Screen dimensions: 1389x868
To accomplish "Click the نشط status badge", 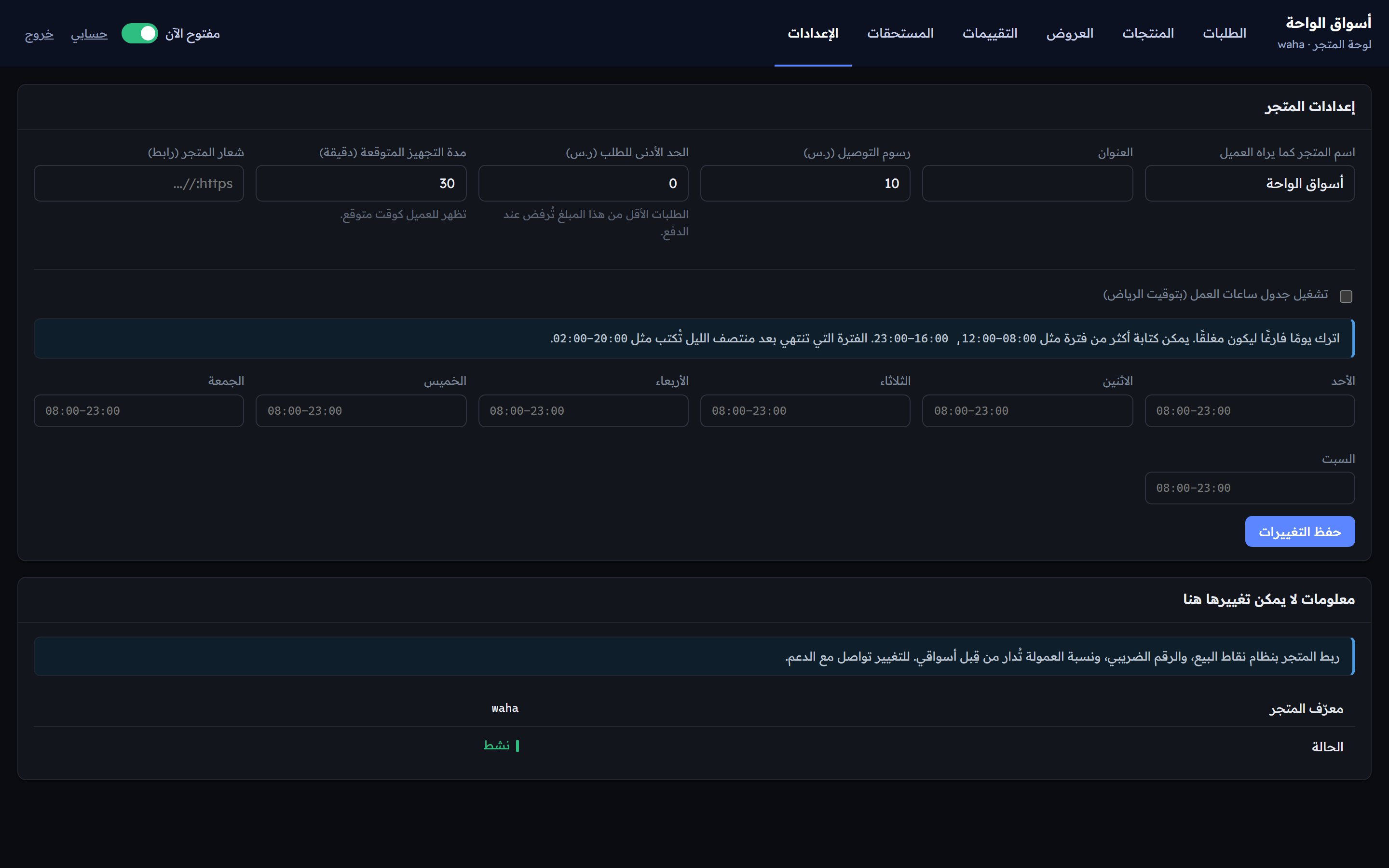I will click(x=501, y=745).
